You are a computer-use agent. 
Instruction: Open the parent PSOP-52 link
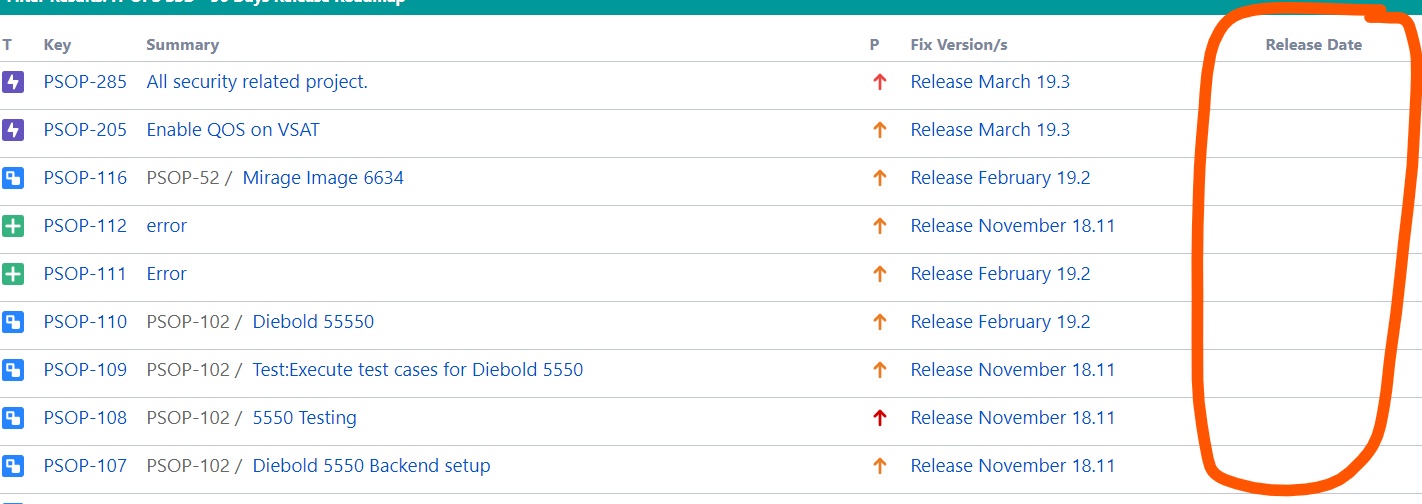(x=182, y=178)
